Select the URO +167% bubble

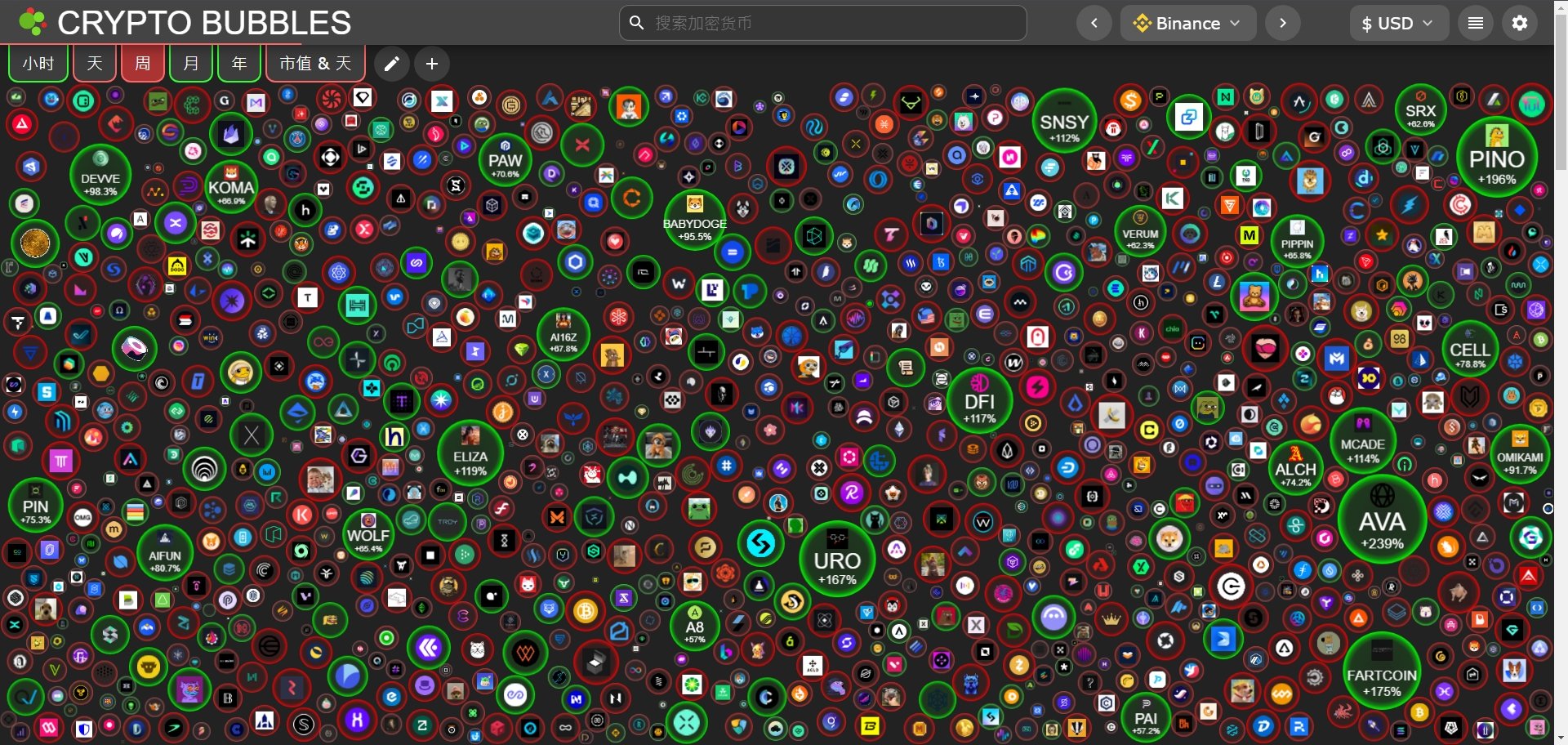coord(837,560)
